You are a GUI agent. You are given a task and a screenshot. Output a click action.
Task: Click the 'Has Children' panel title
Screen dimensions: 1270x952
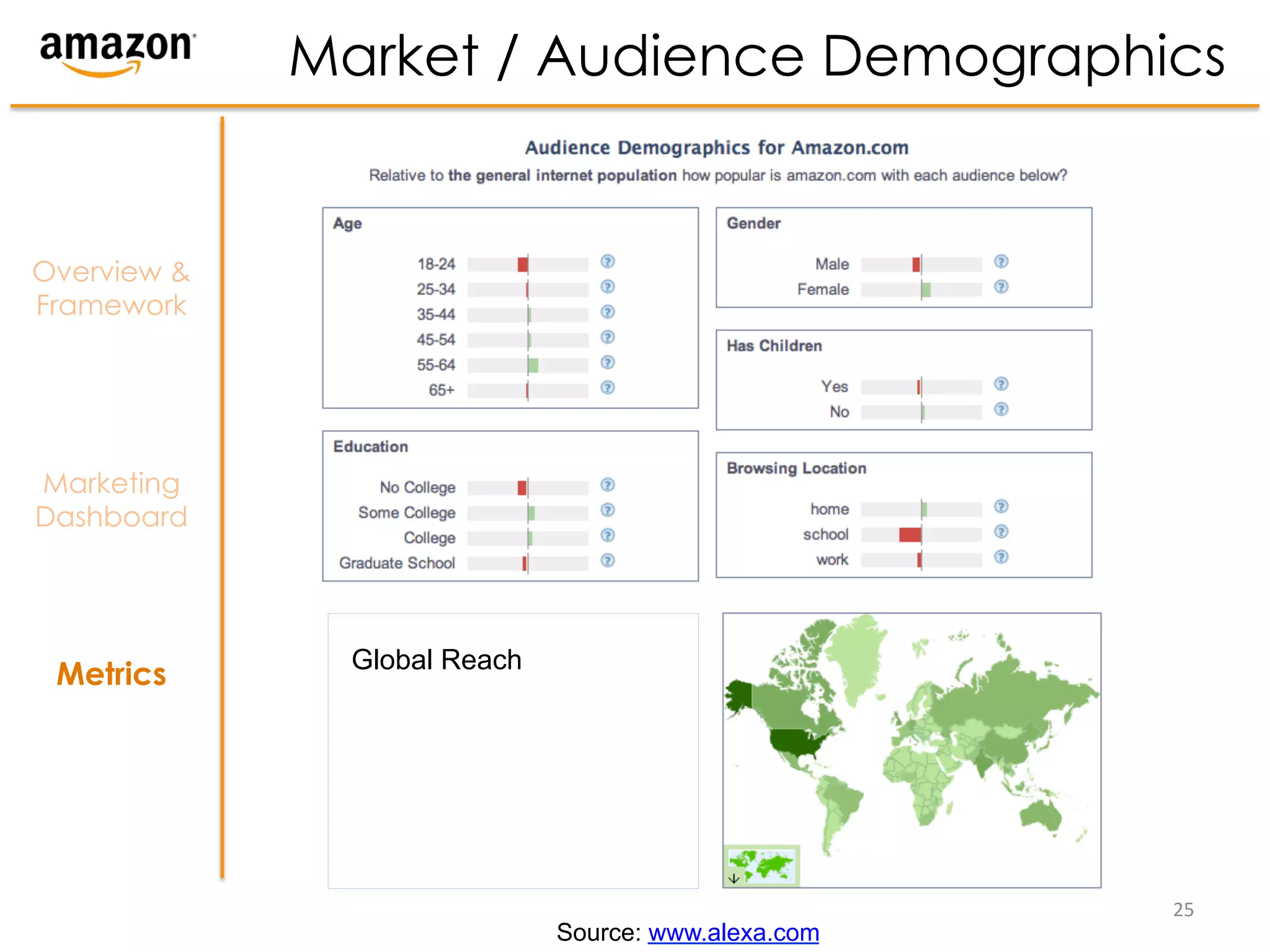point(775,346)
